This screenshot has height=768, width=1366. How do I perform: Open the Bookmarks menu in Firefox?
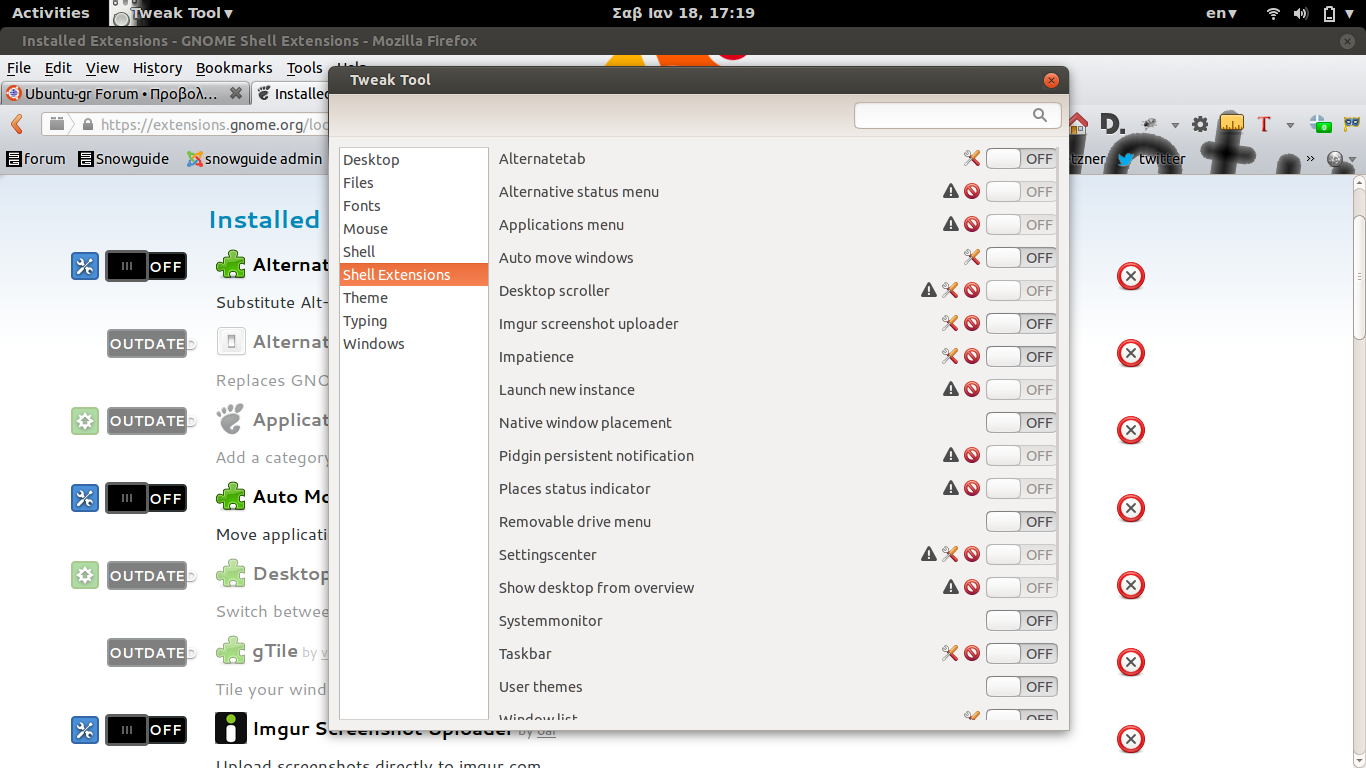tap(234, 68)
